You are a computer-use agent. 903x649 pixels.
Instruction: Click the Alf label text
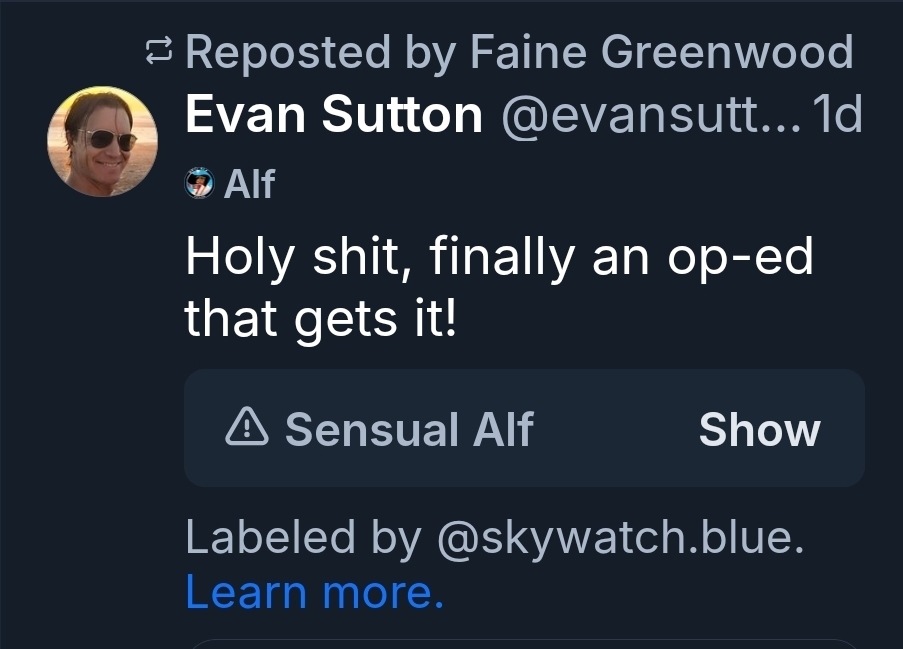click(x=249, y=184)
